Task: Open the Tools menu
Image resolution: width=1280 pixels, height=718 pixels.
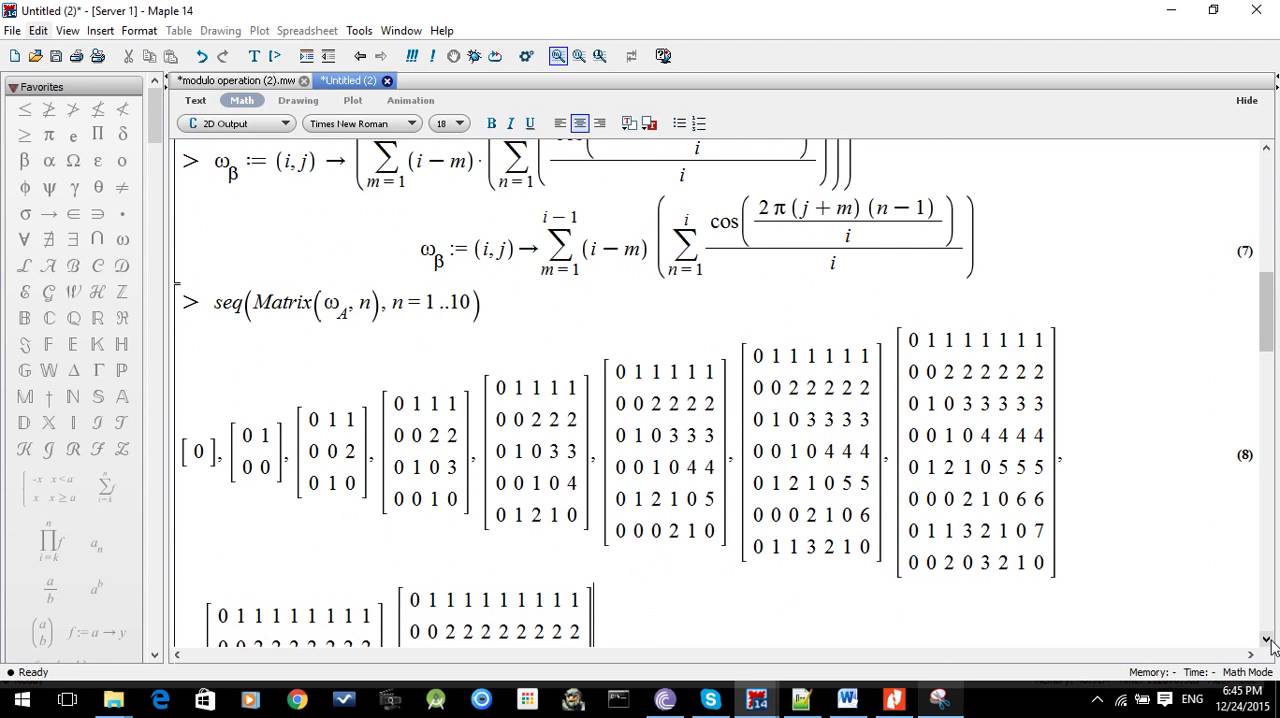Action: coord(359,31)
